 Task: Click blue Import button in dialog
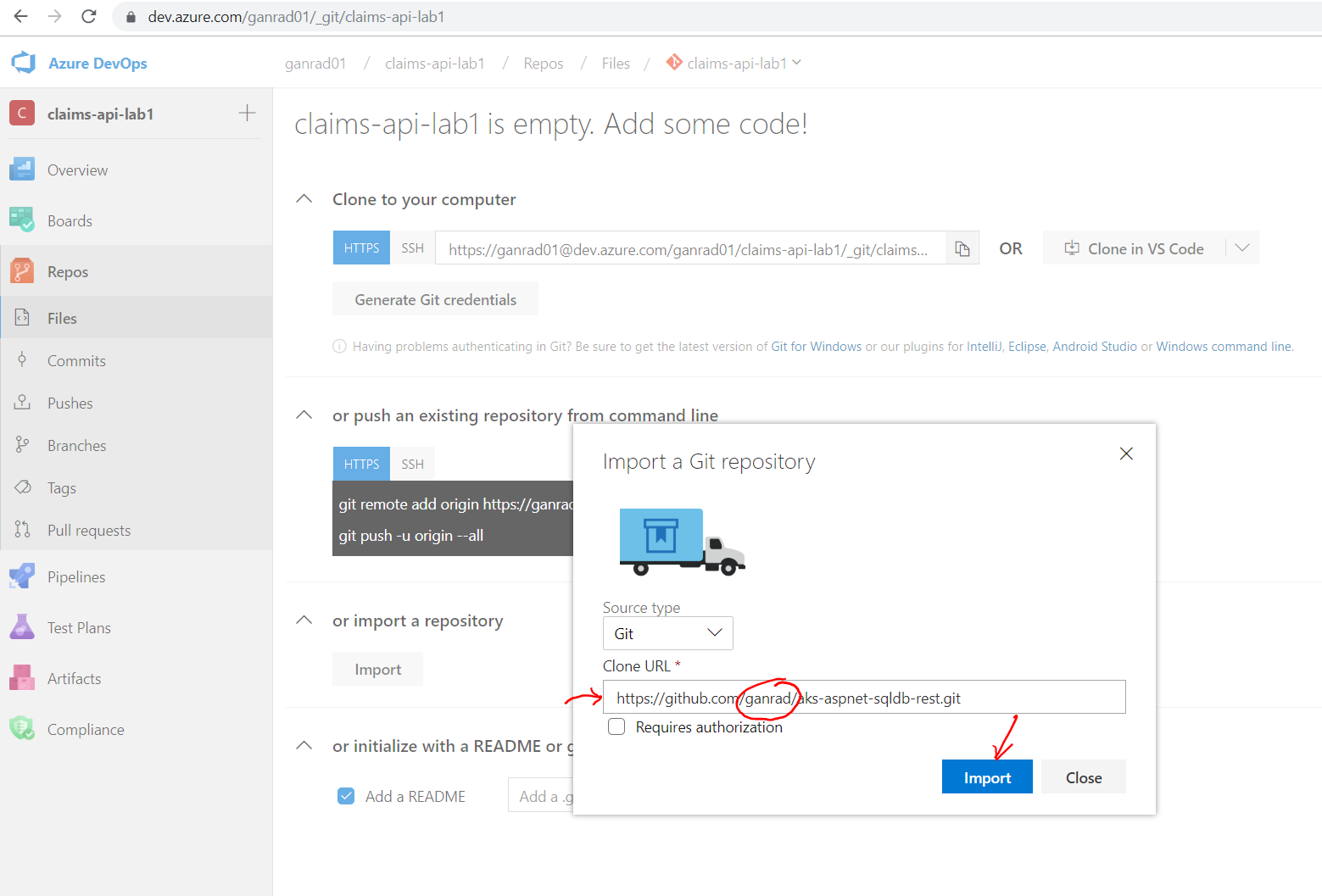pos(987,776)
